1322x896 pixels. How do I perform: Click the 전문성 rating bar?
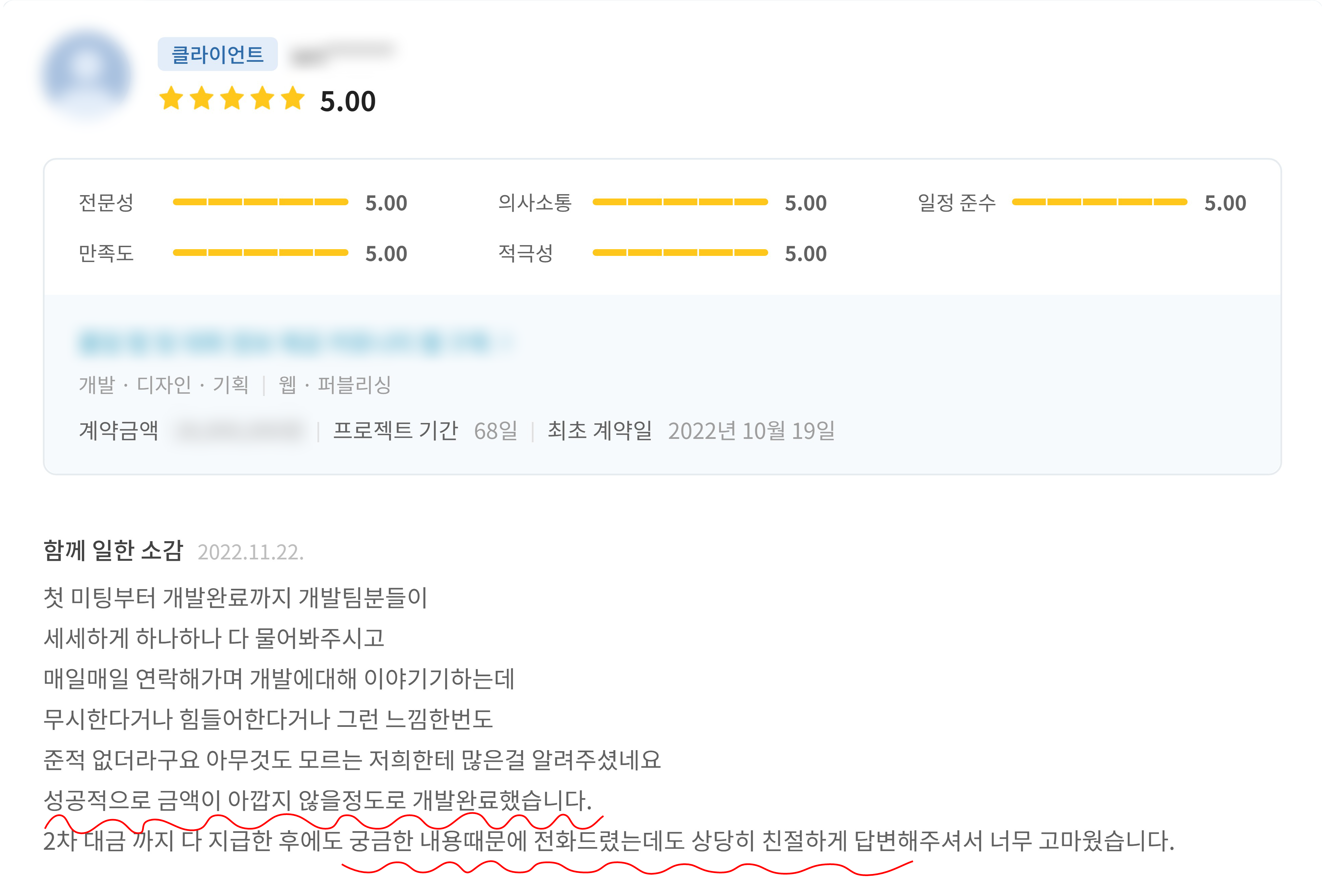pos(260,202)
